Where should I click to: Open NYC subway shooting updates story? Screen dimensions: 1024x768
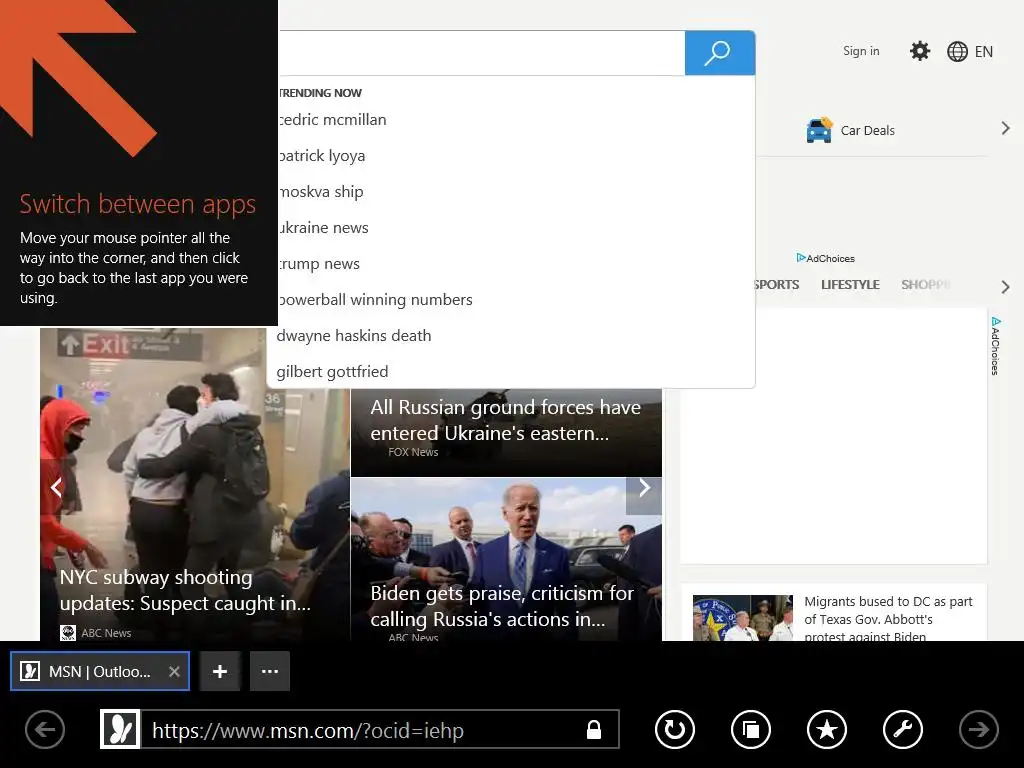tap(185, 590)
